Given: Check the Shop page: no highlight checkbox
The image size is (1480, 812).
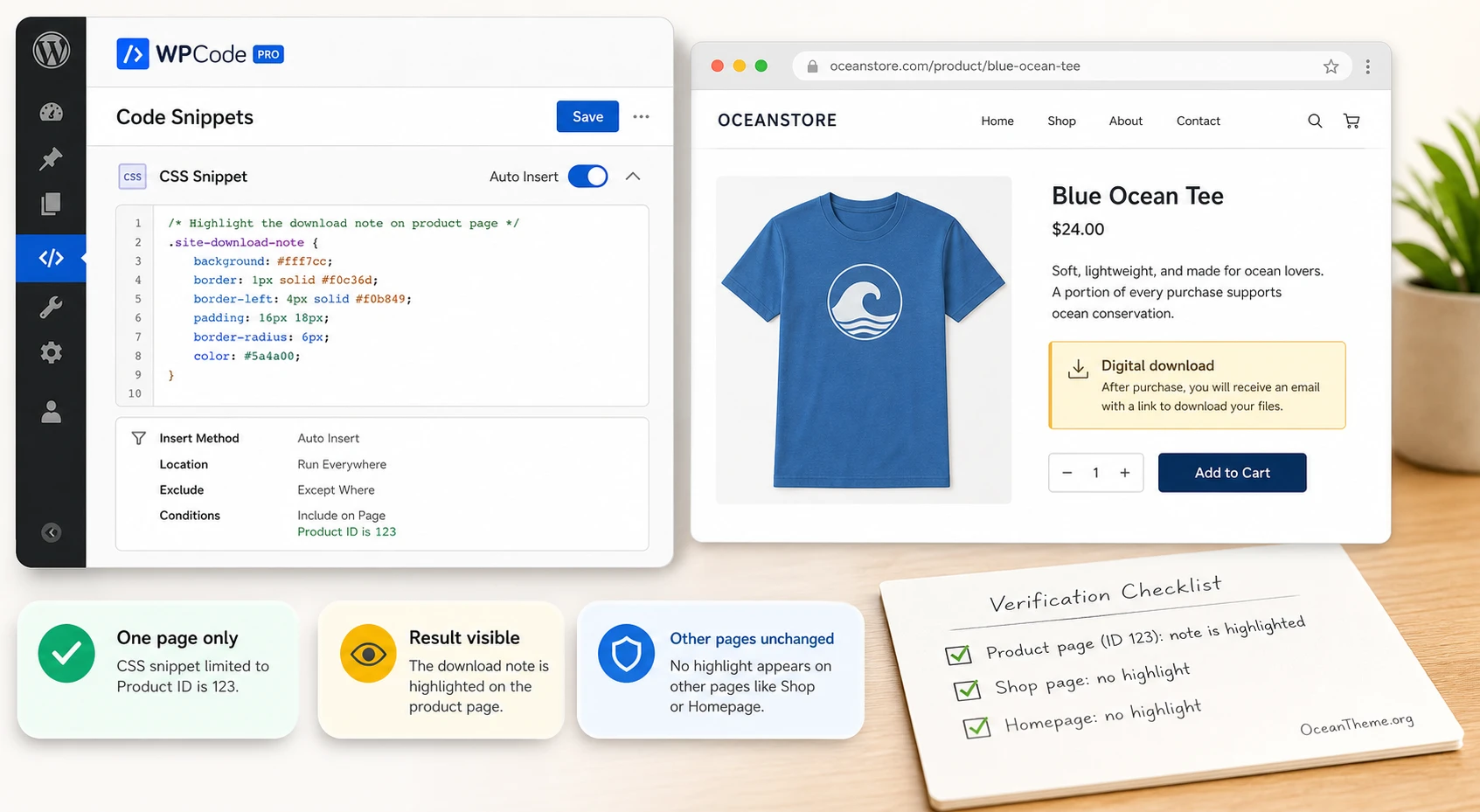Looking at the screenshot, I should click(967, 690).
